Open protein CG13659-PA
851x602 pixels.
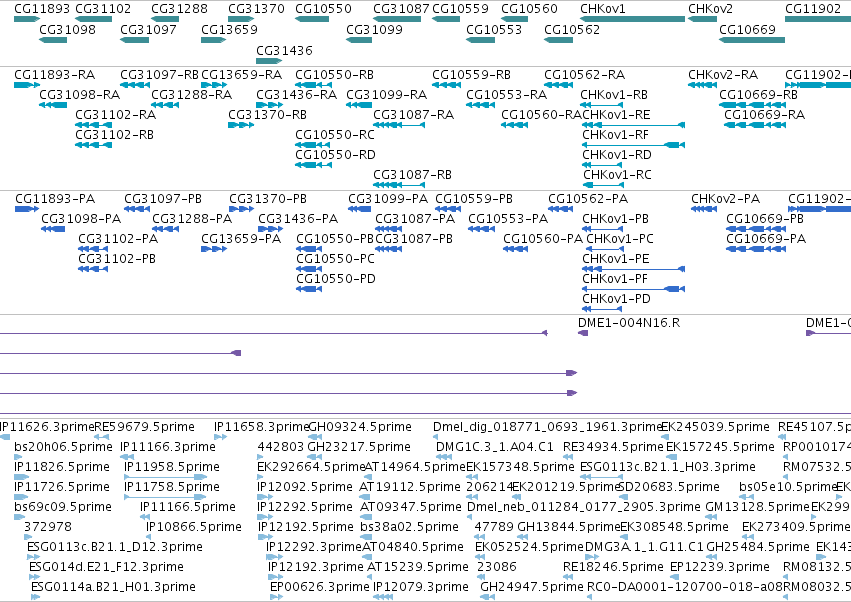coord(241,239)
